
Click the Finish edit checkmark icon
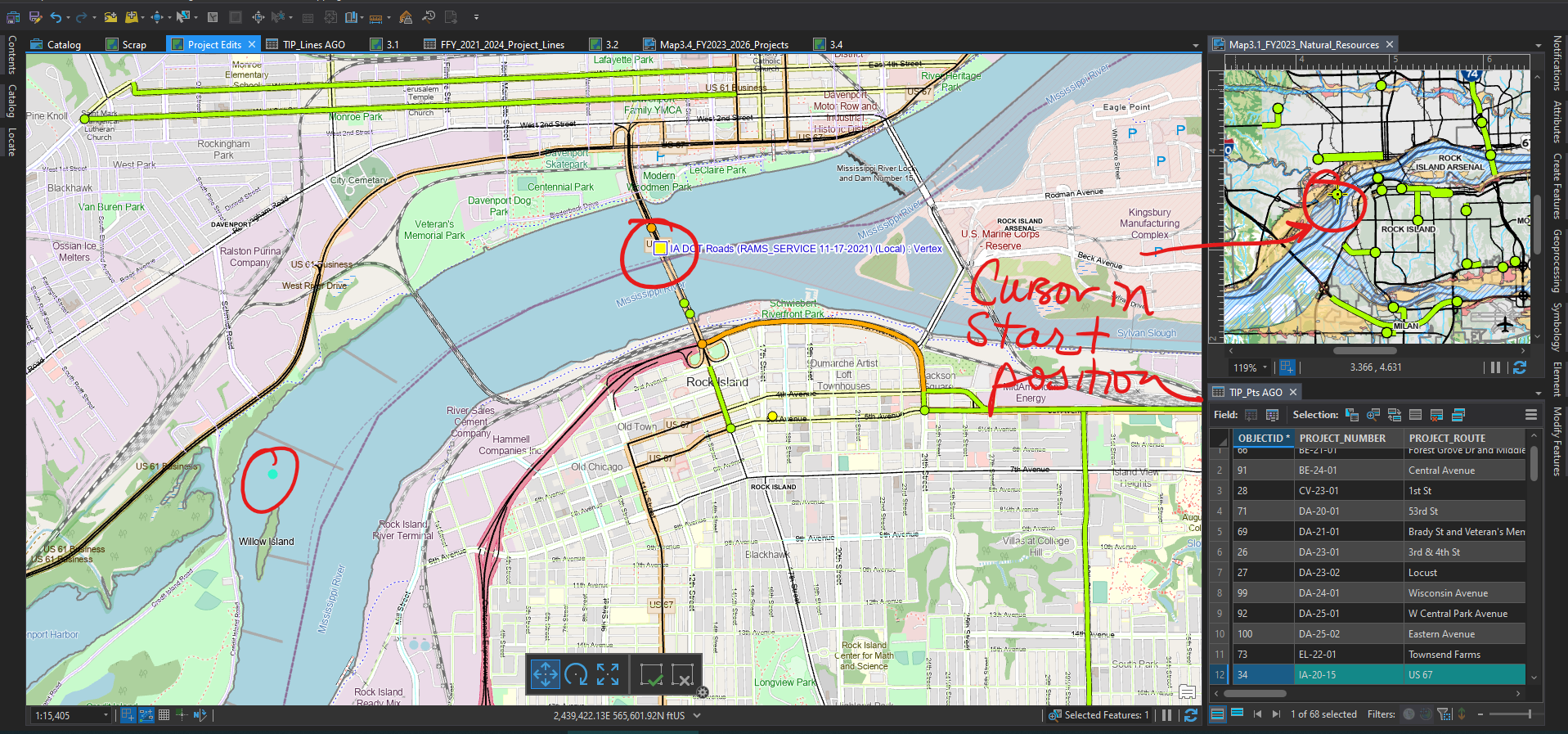click(651, 675)
